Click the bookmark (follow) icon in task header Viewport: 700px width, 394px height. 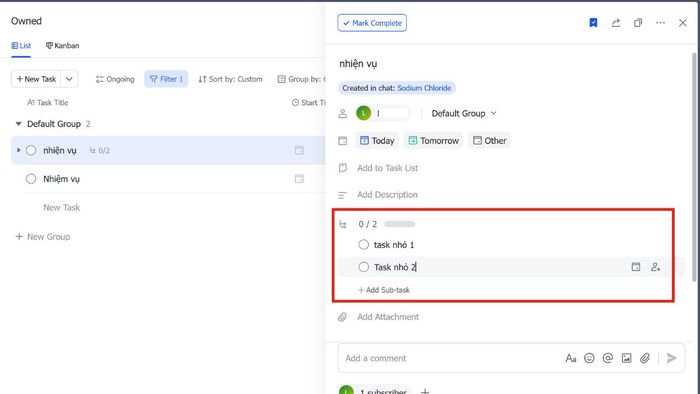593,23
